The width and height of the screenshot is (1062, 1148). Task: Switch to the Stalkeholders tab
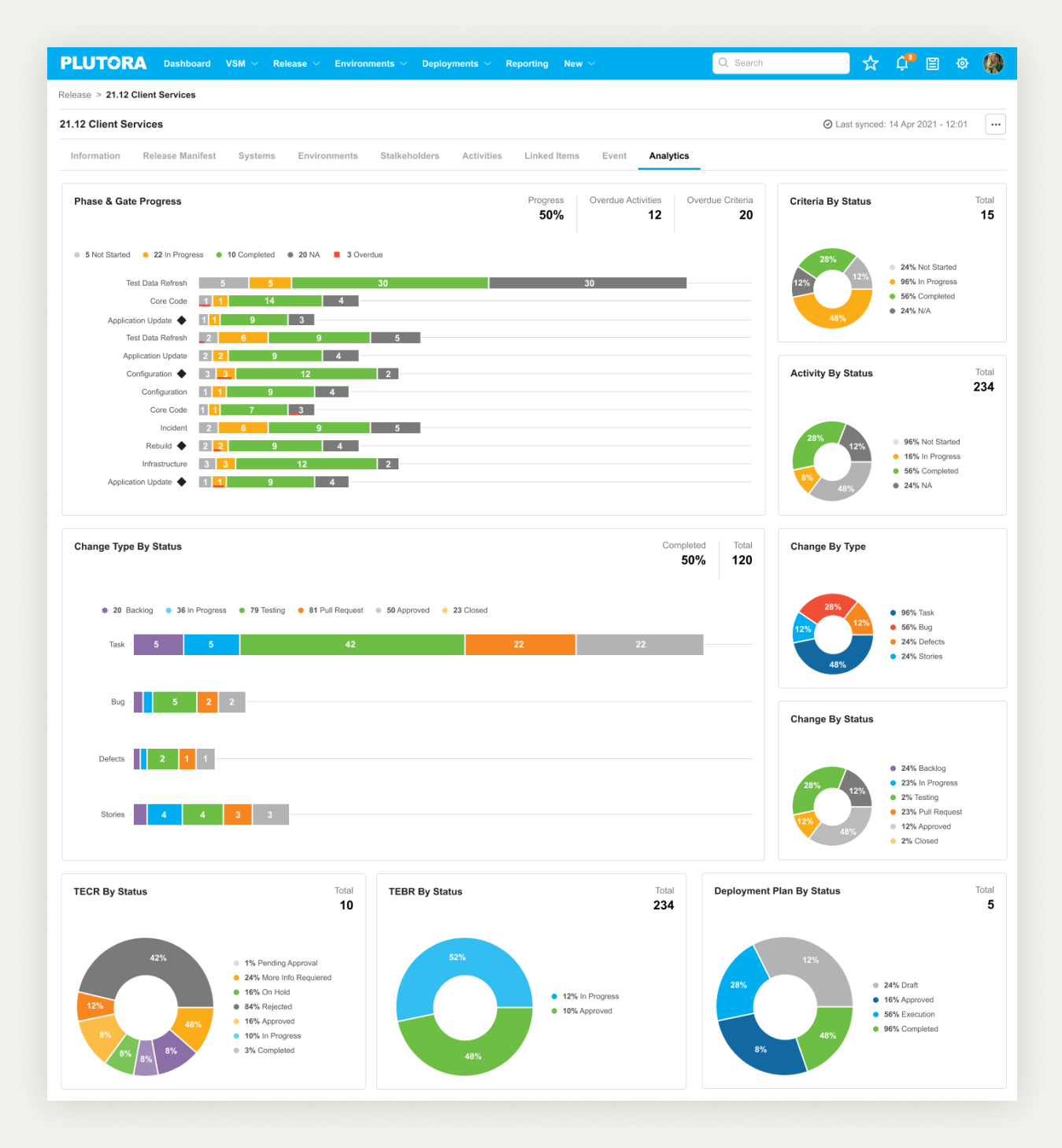409,156
